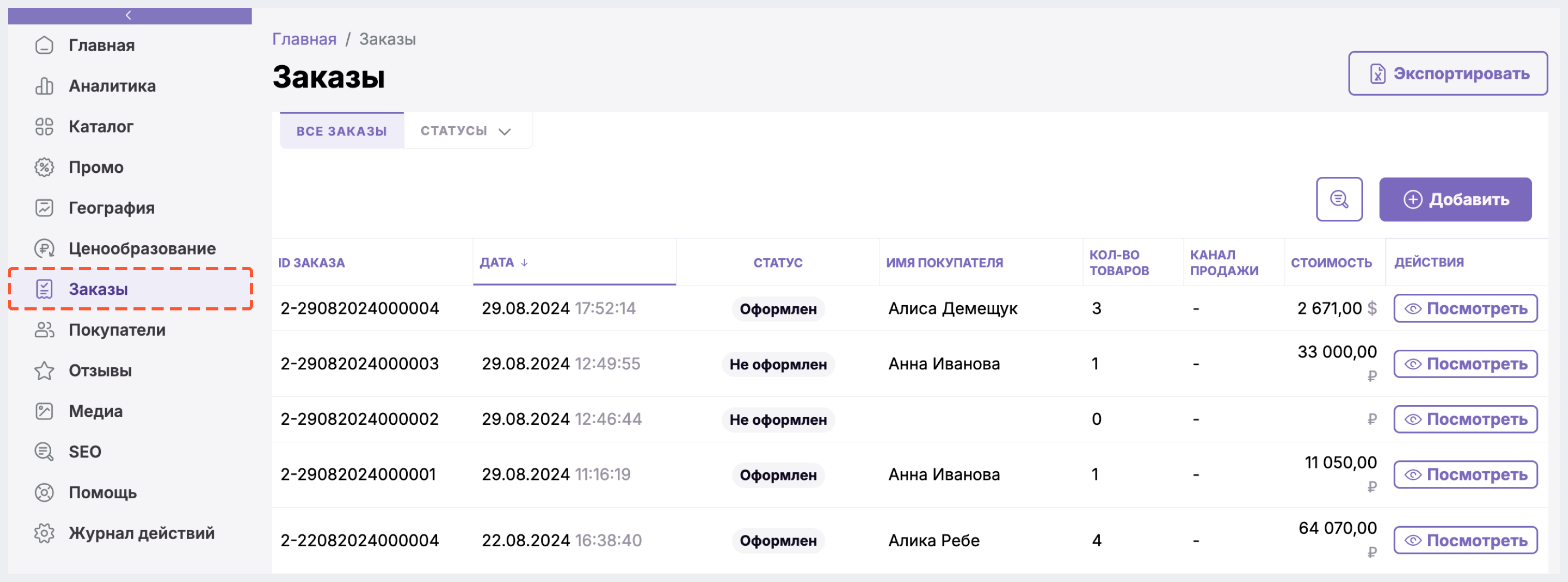The image size is (1568, 582).
Task: Open Ценообразование section label
Action: point(142,248)
